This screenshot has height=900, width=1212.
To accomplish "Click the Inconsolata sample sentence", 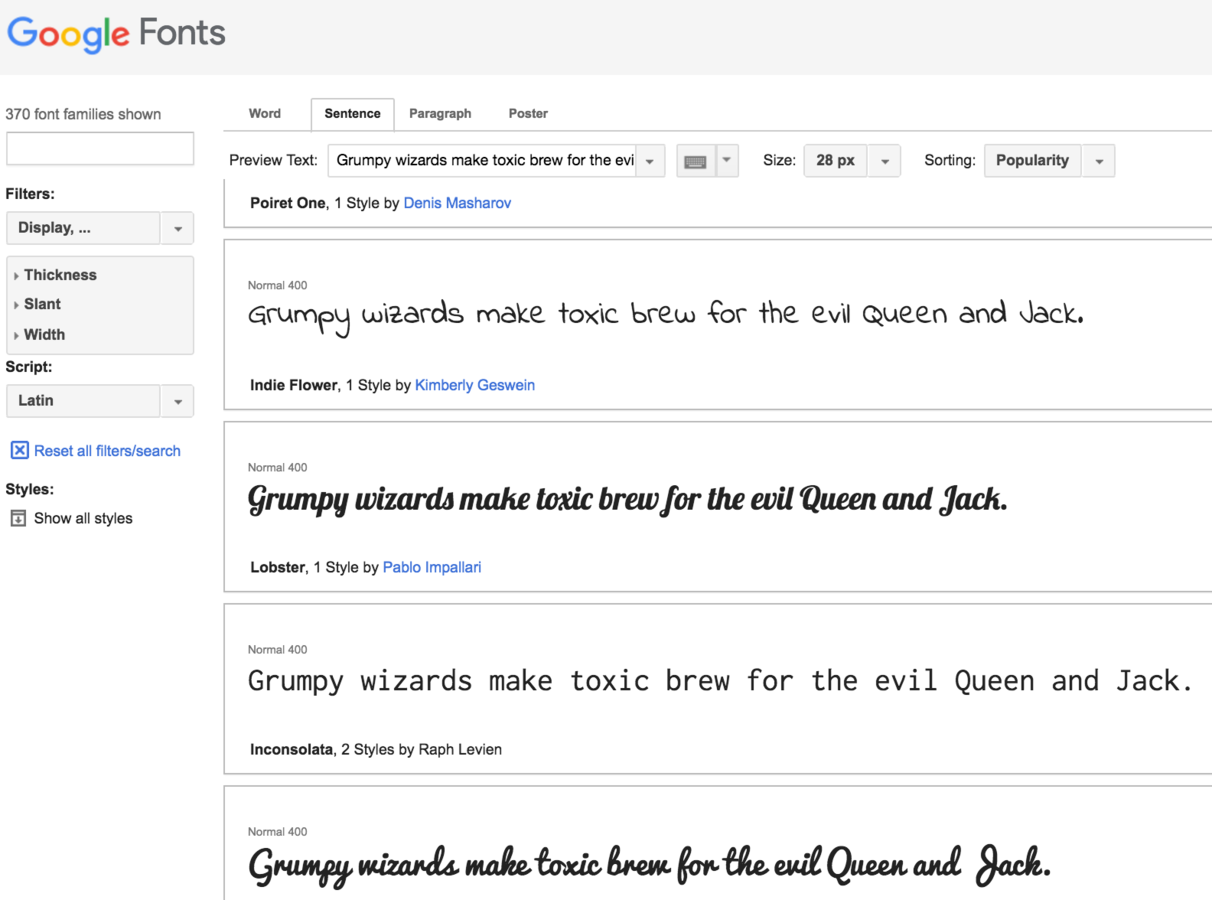I will click(720, 682).
